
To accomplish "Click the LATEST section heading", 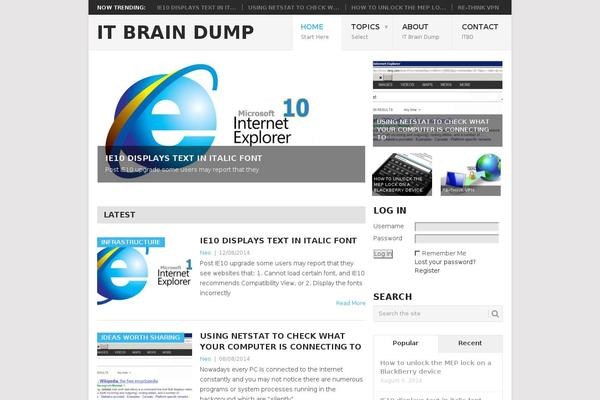I will pyautogui.click(x=119, y=215).
